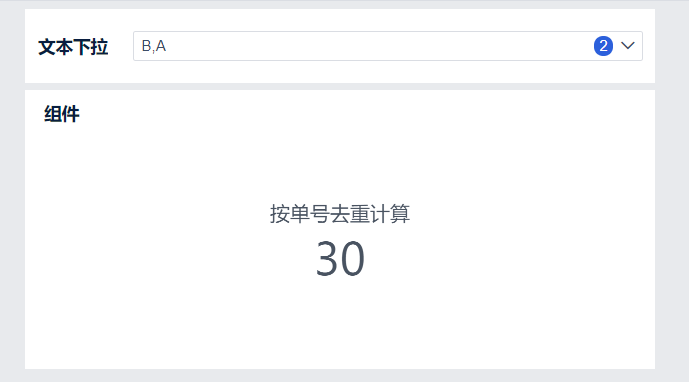The height and width of the screenshot is (382, 689).
Task: Expand the dropdown using the chevron arrow
Action: 628,45
